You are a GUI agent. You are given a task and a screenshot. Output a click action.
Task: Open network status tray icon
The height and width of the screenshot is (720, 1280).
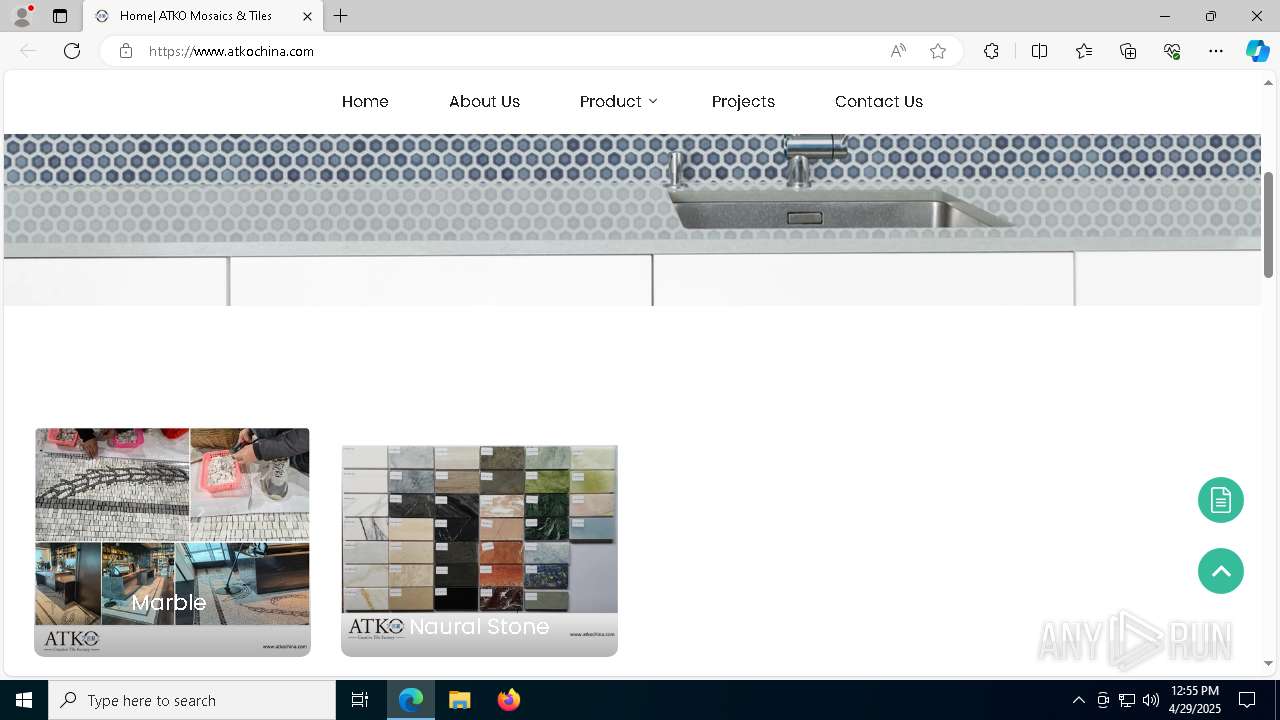click(x=1127, y=700)
